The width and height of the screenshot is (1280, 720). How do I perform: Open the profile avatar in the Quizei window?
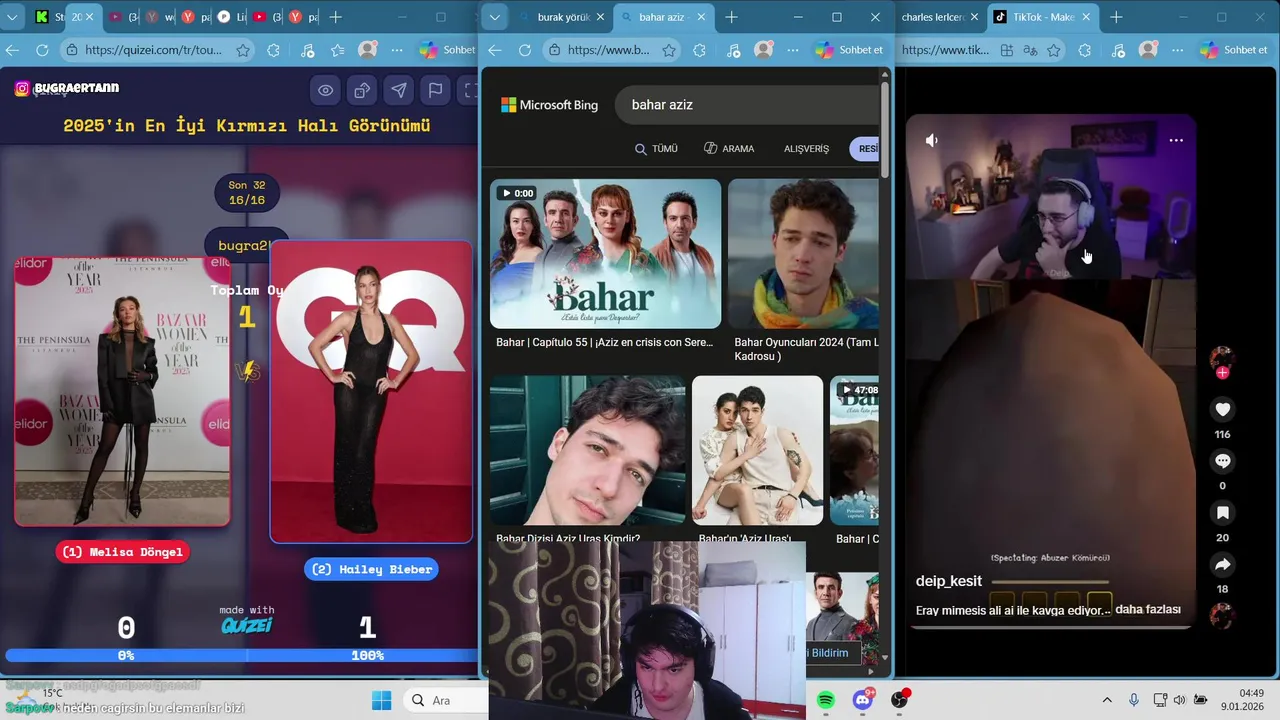368,50
